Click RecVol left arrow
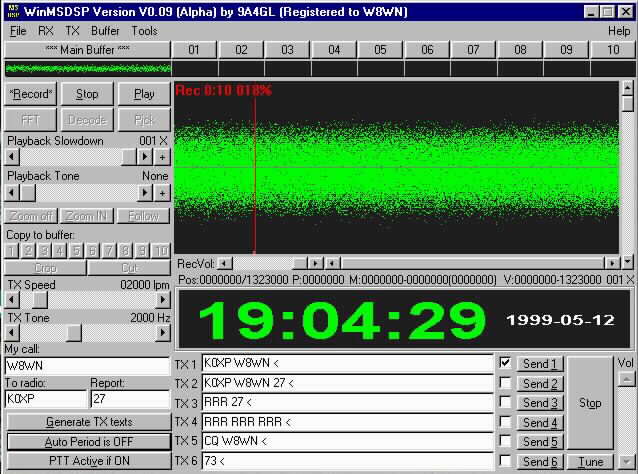 pyautogui.click(x=224, y=263)
